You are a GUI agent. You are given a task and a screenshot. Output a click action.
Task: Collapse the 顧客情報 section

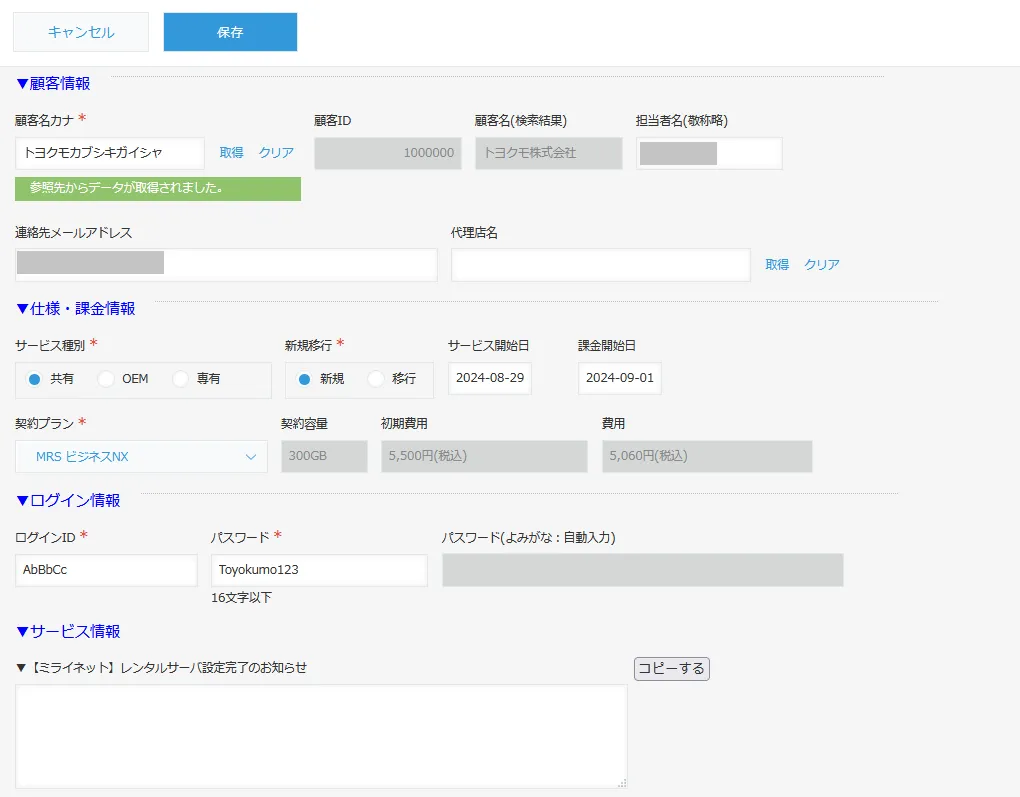(x=53, y=83)
